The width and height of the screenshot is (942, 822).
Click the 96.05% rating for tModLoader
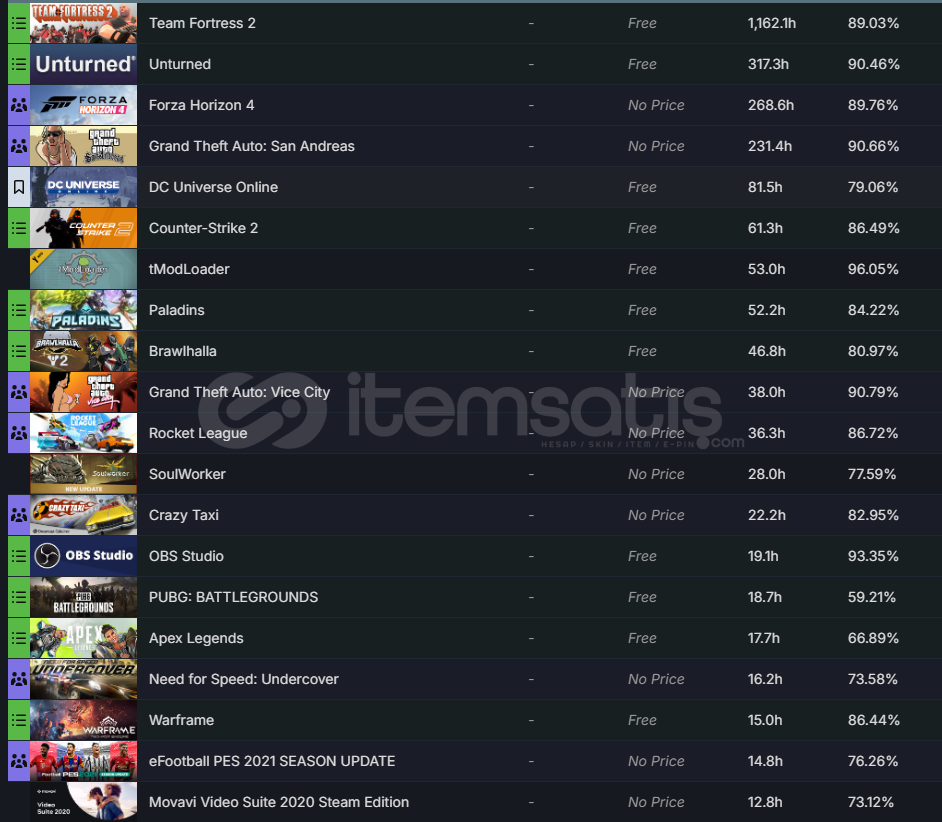[873, 269]
